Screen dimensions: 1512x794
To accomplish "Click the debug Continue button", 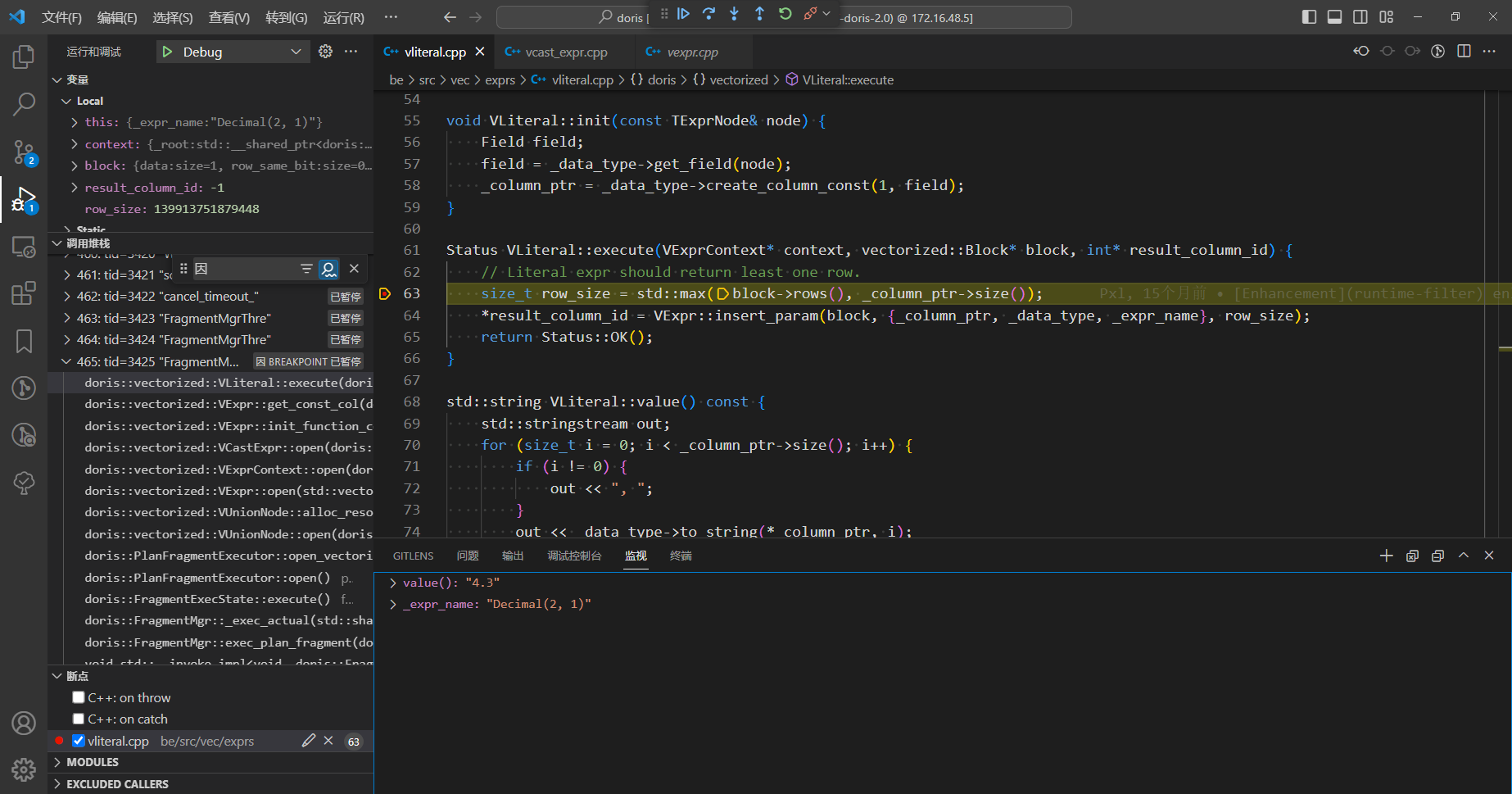I will (x=683, y=14).
